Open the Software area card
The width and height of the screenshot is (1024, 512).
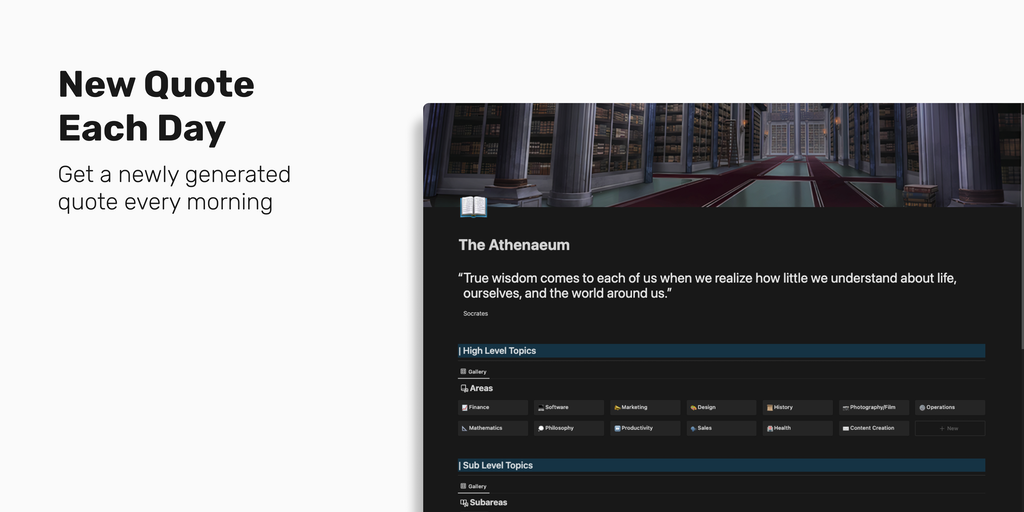coord(568,408)
